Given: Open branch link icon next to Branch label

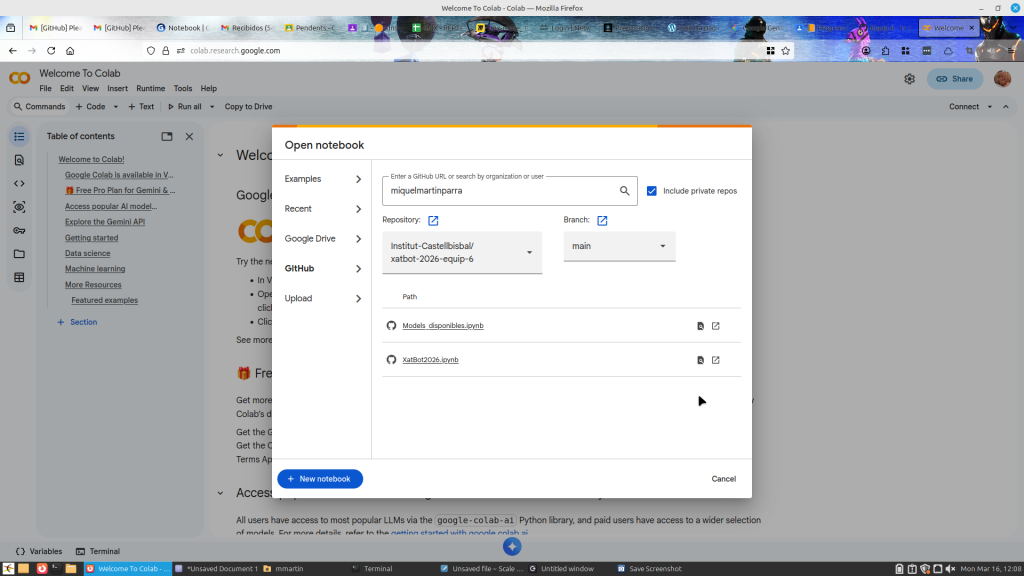Looking at the screenshot, I should pos(602,220).
